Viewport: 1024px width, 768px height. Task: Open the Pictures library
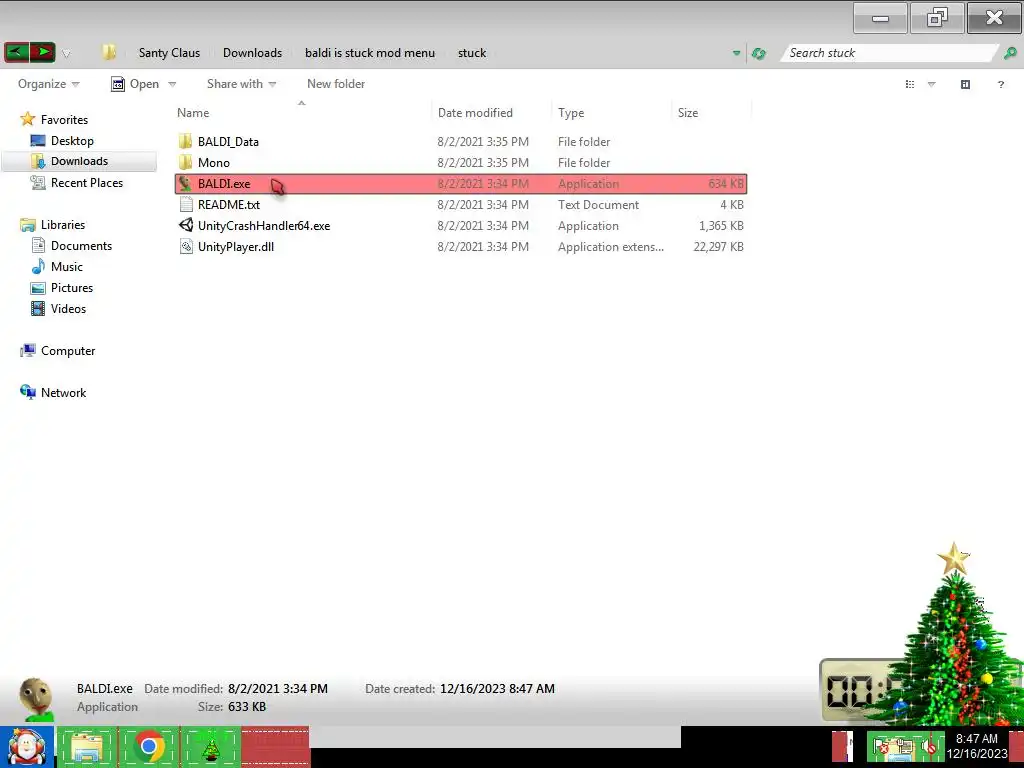(72, 287)
